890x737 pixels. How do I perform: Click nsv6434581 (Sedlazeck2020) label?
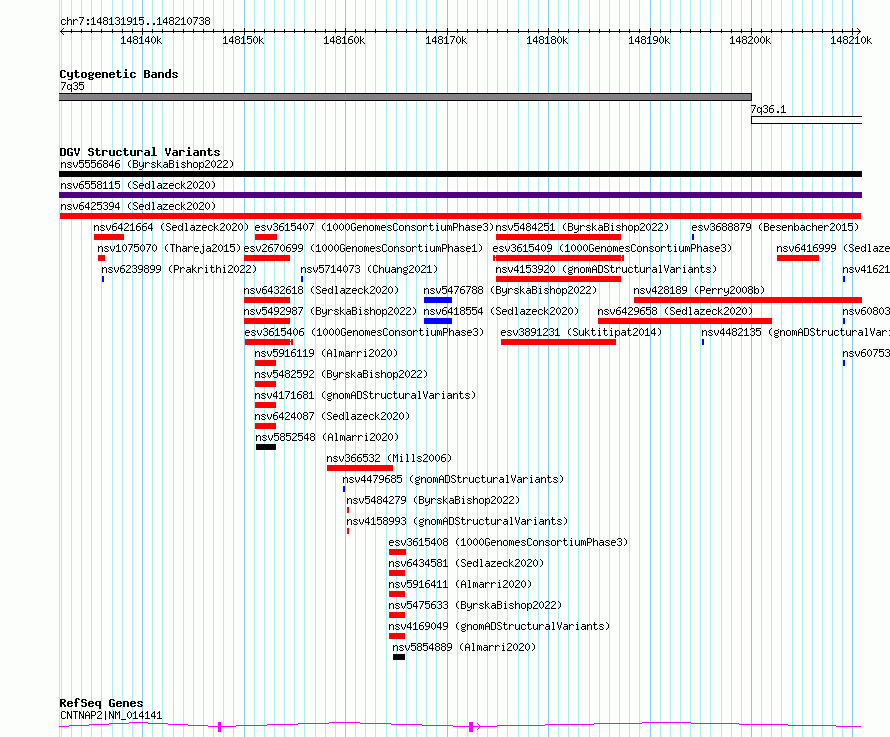point(466,563)
